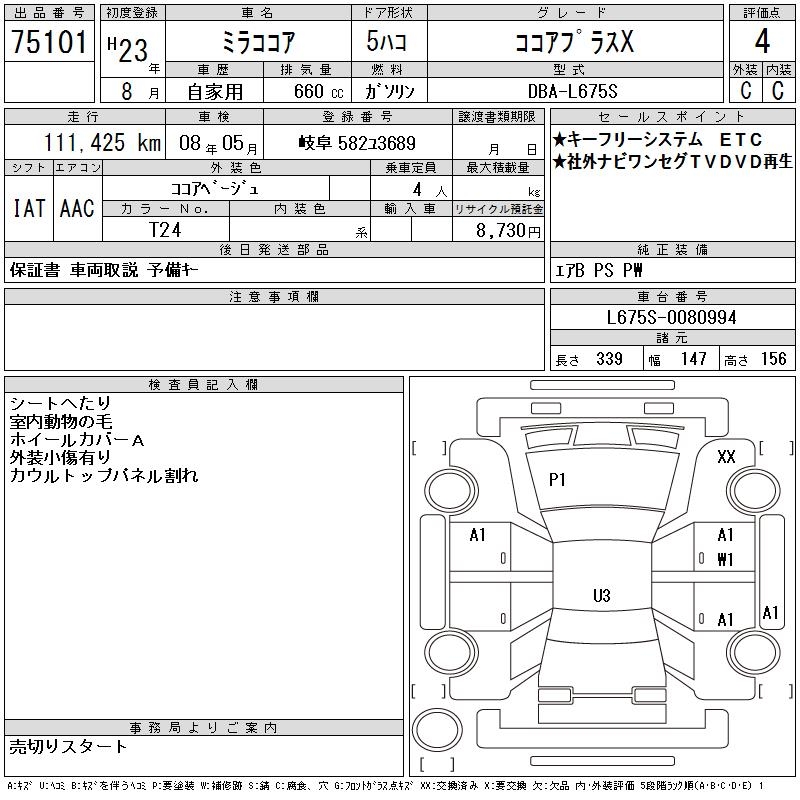Click the 譲渡書類期限 header
Image resolution: width=800 pixels, height=800 pixels.
pyautogui.click(x=497, y=117)
